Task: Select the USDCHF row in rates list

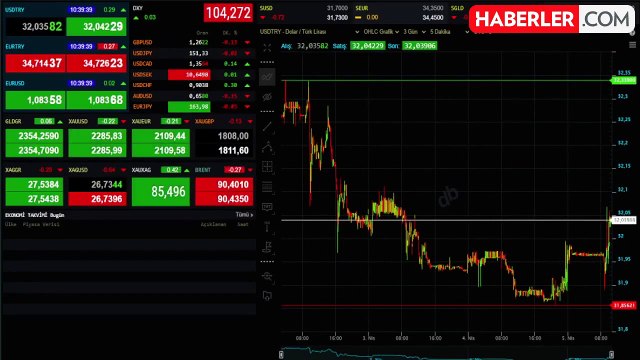Action: (x=192, y=85)
